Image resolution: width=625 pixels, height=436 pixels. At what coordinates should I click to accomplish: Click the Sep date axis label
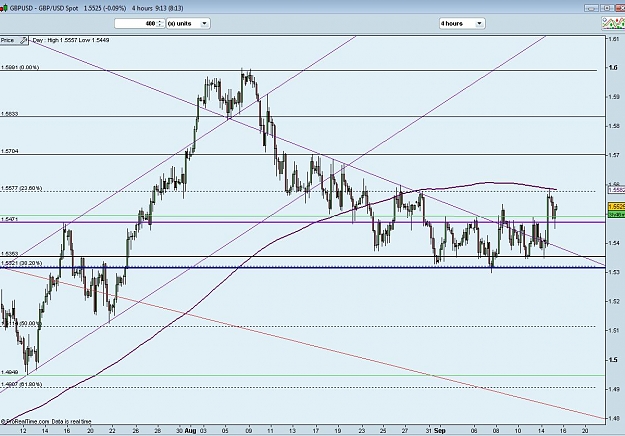(439, 431)
